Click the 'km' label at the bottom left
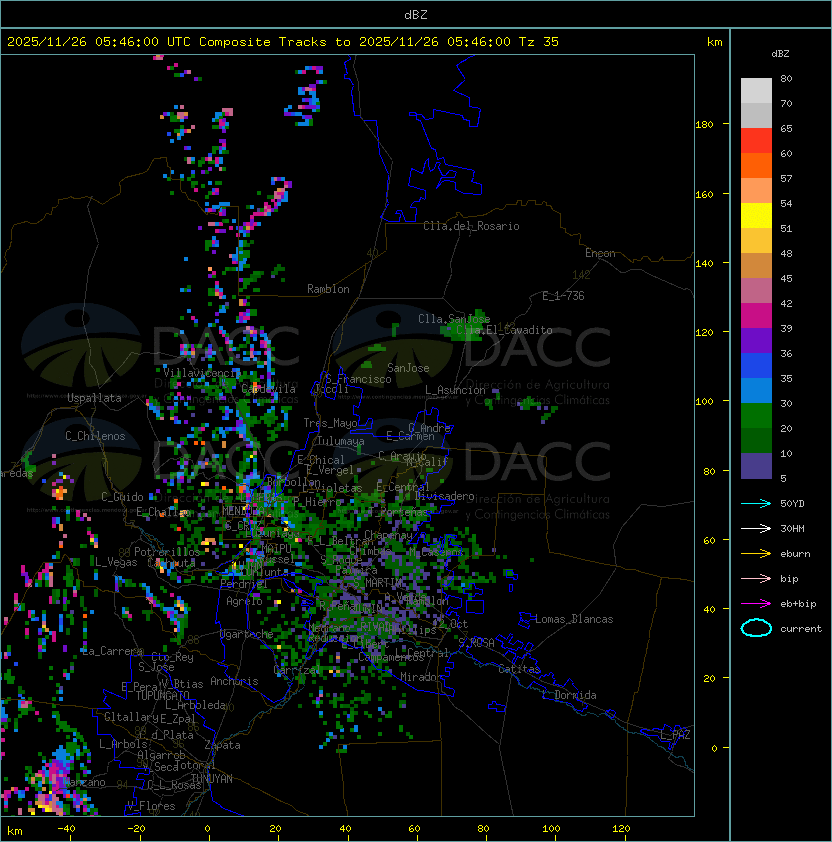This screenshot has height=842, width=832. click(15, 831)
